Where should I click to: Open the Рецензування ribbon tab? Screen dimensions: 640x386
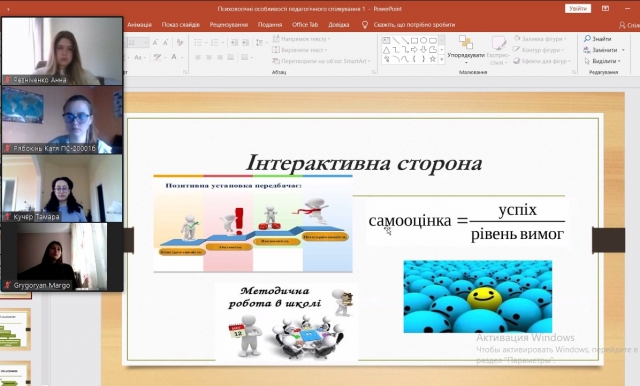point(229,24)
